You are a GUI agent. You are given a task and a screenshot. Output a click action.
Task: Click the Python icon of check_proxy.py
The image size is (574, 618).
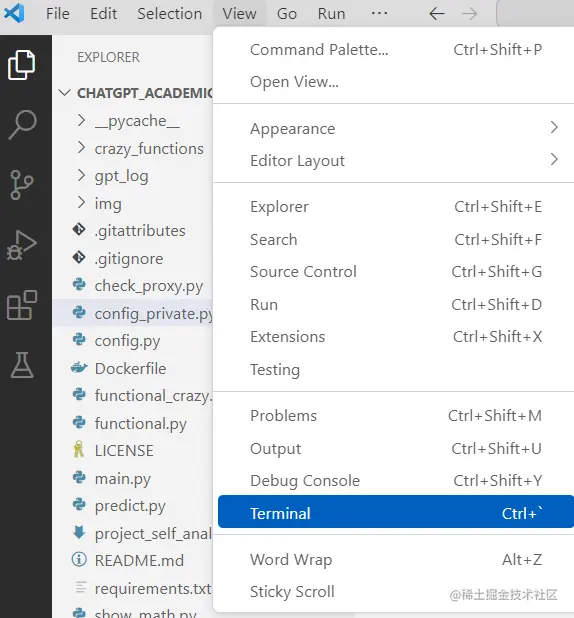tap(79, 285)
